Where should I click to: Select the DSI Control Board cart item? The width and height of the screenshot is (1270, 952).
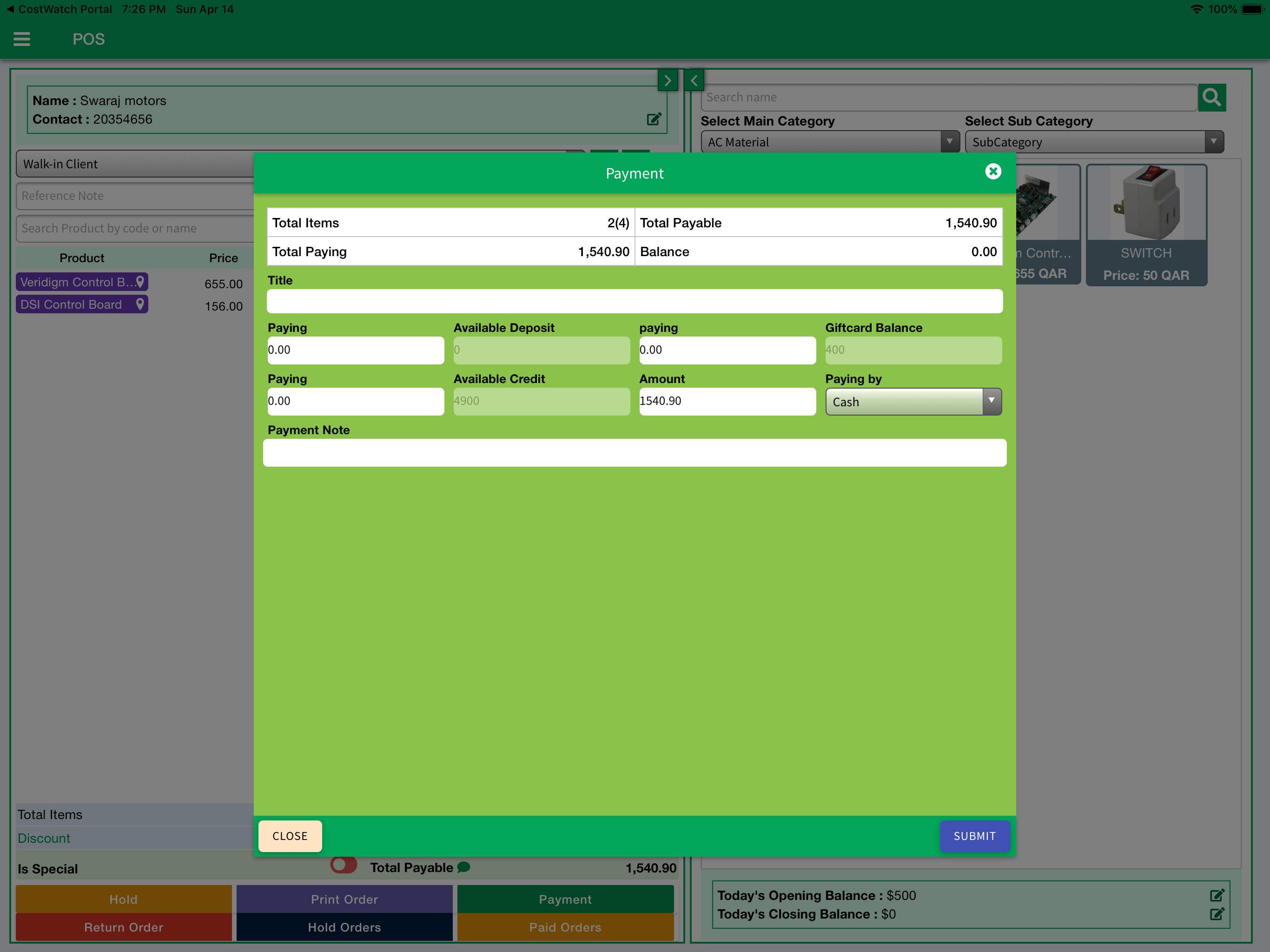[82, 304]
